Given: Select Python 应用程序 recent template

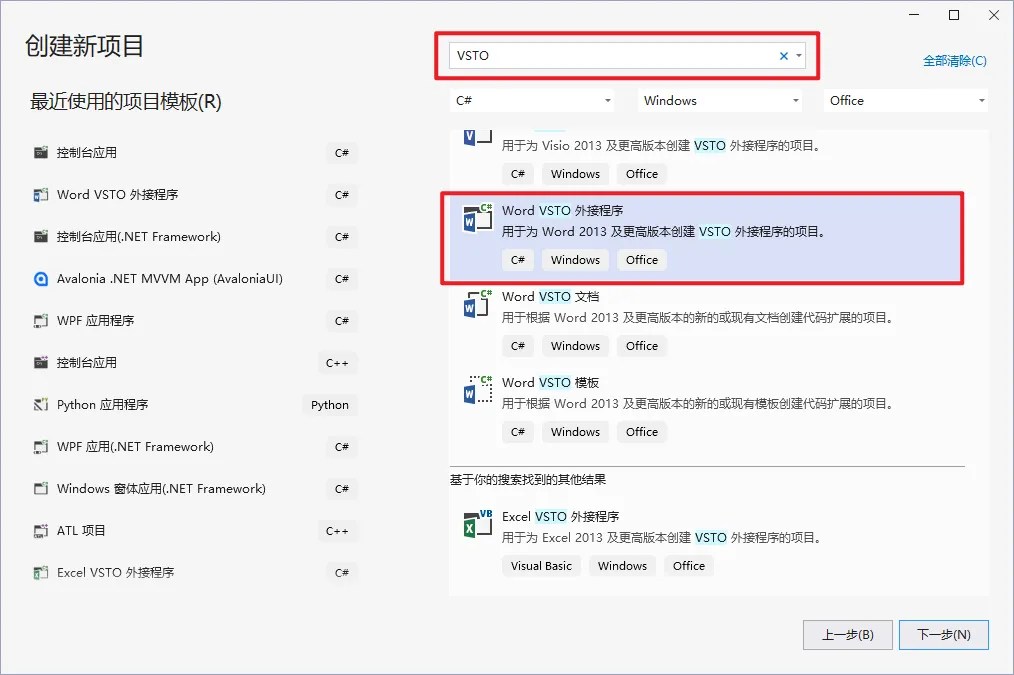Looking at the screenshot, I should [195, 405].
